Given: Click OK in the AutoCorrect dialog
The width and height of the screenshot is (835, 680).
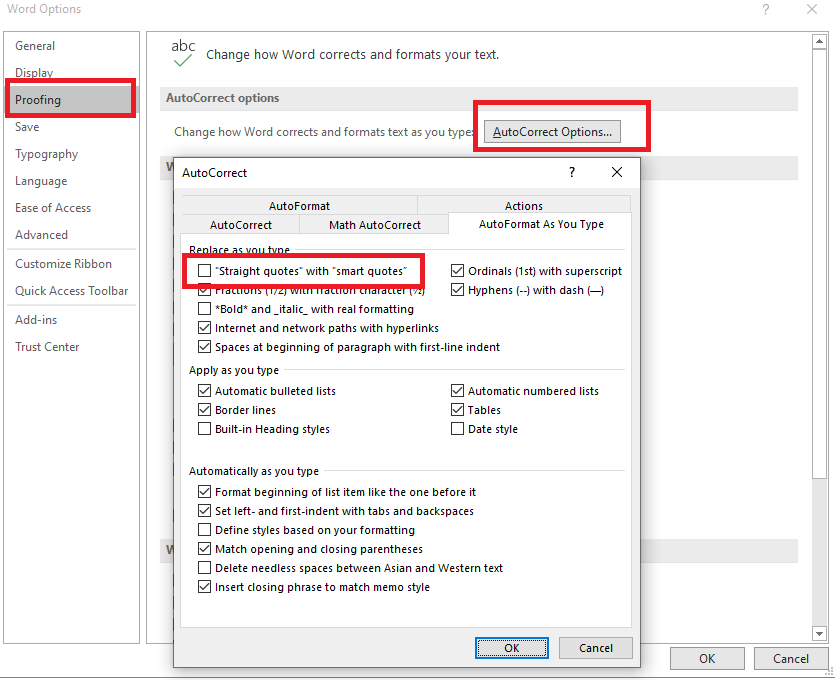Looking at the screenshot, I should point(512,648).
